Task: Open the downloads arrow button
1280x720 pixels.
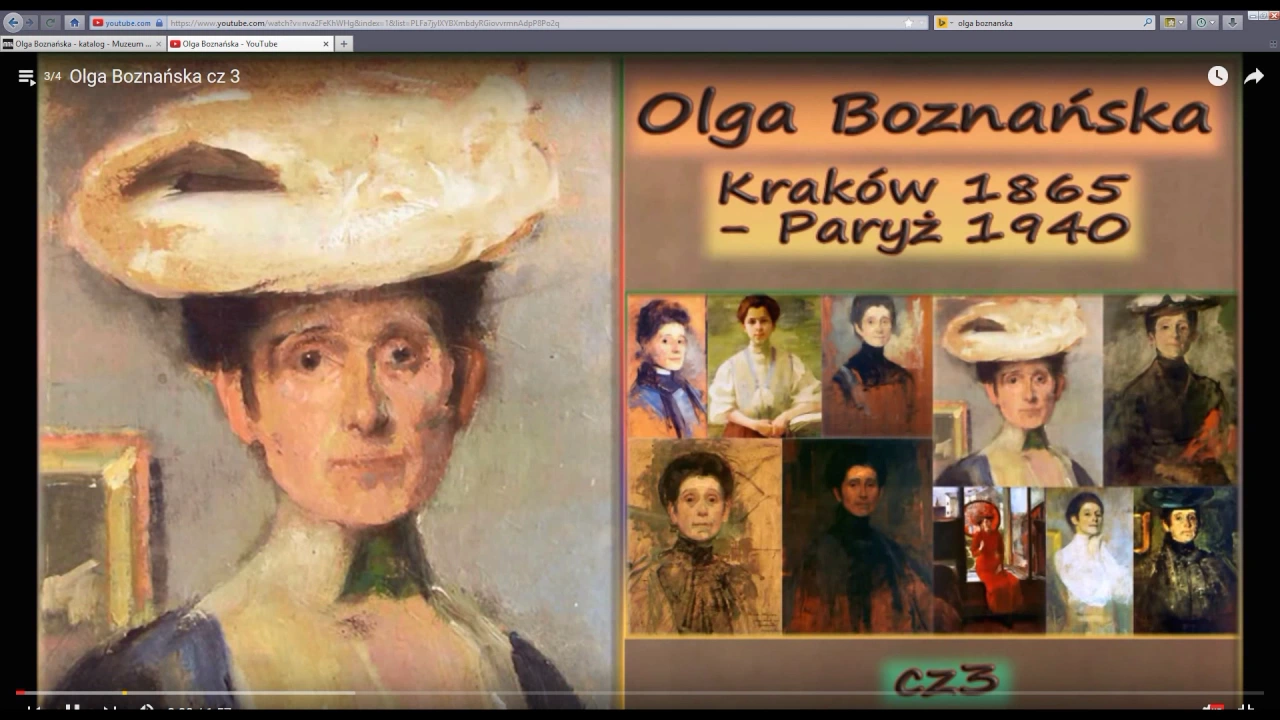Action: pyautogui.click(x=1232, y=22)
